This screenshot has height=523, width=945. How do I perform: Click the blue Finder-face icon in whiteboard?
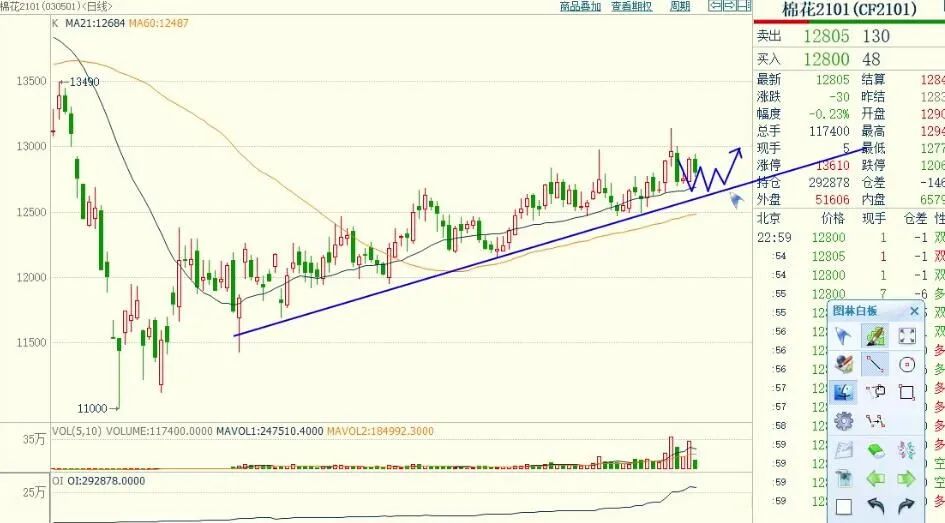(843, 392)
